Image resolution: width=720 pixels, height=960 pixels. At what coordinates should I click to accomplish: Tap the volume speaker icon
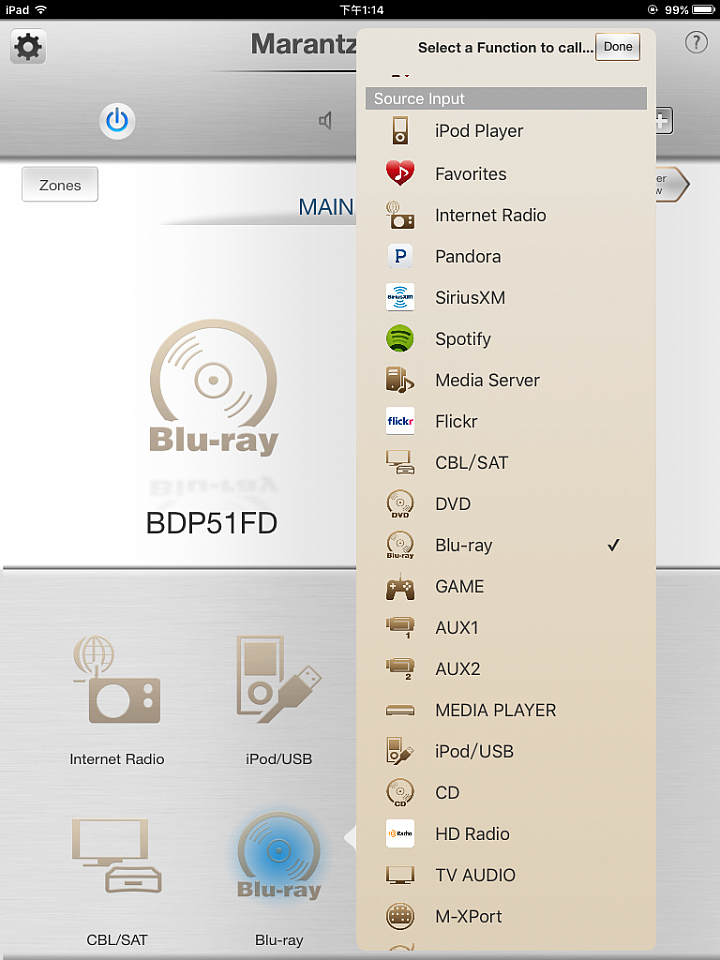pos(326,121)
